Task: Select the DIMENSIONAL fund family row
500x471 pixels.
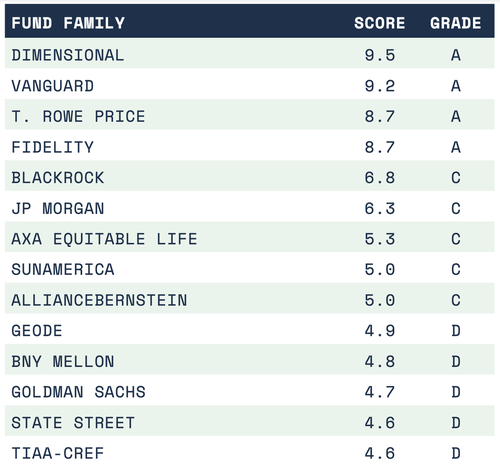Action: (250, 55)
